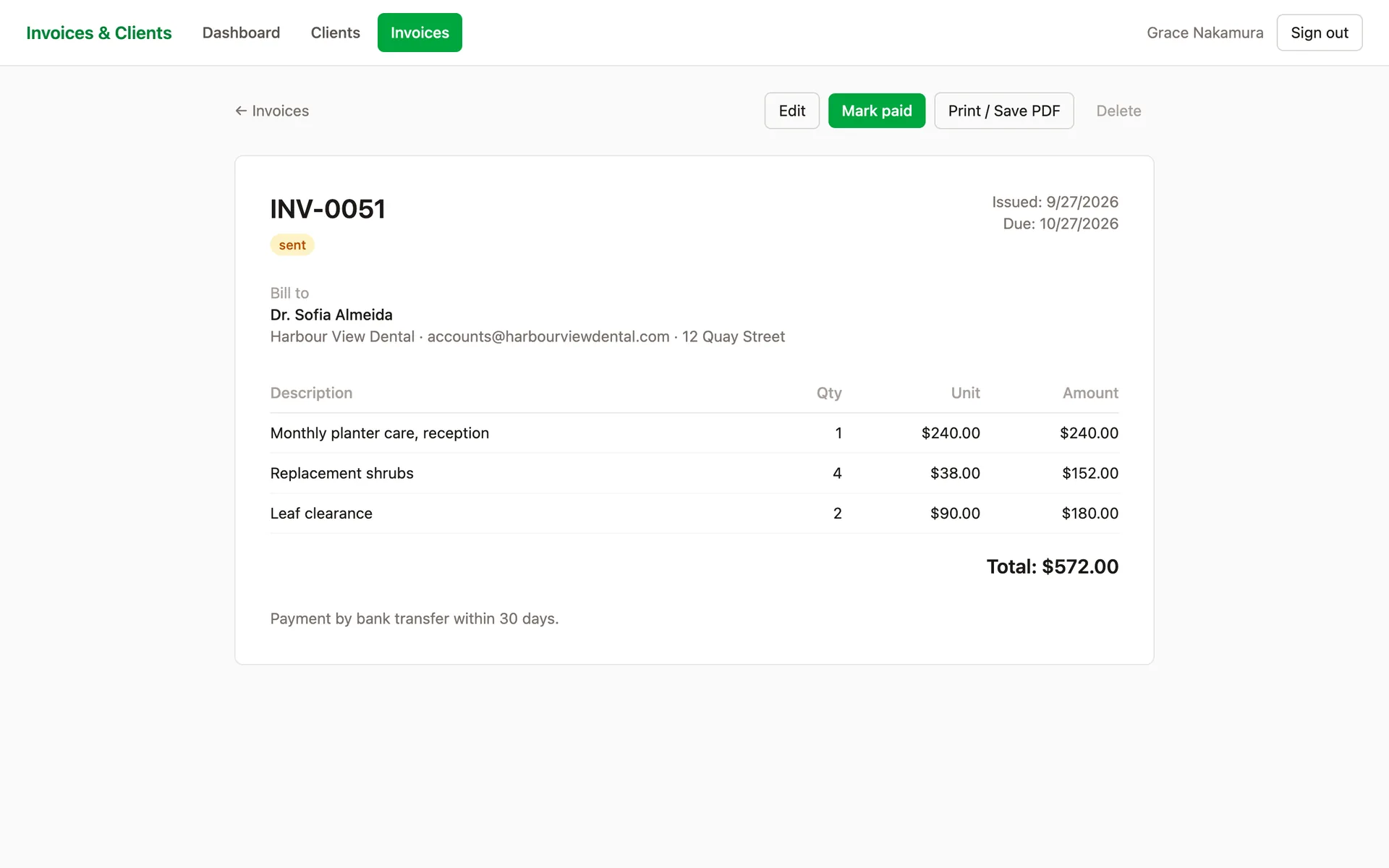Click the Edit button
Viewport: 1389px width, 868px height.
tap(792, 111)
